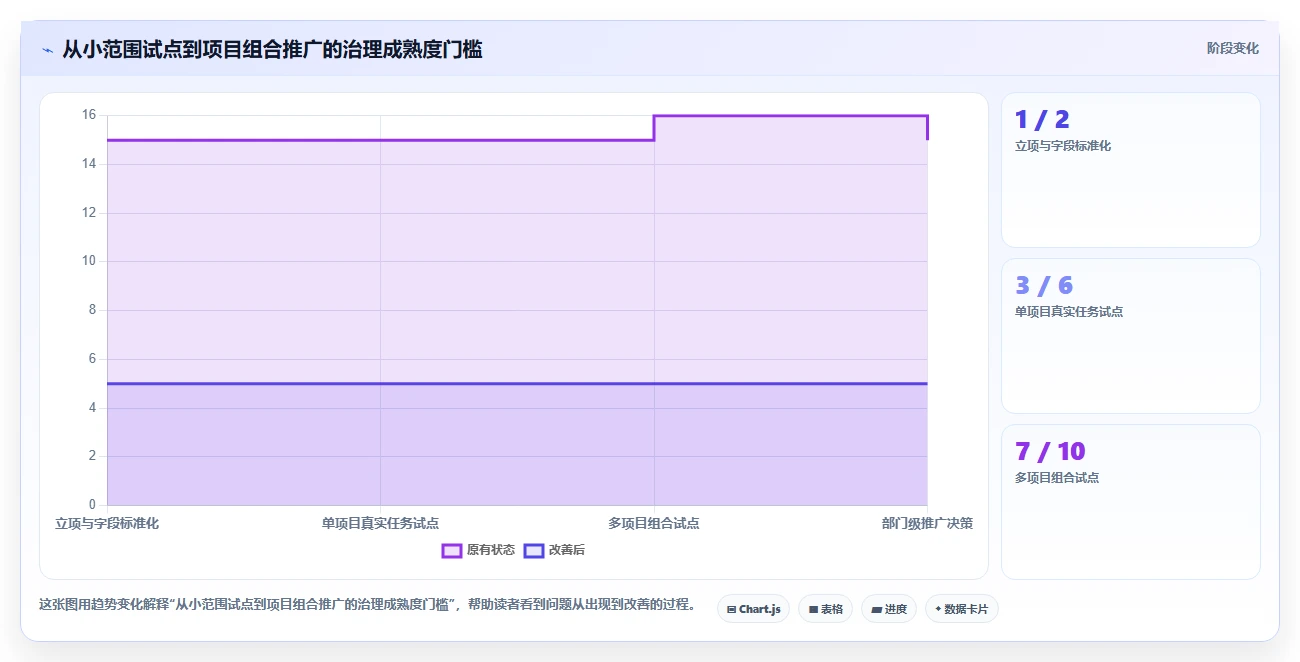Click the 原有状态 purple legend swatch

point(452,550)
